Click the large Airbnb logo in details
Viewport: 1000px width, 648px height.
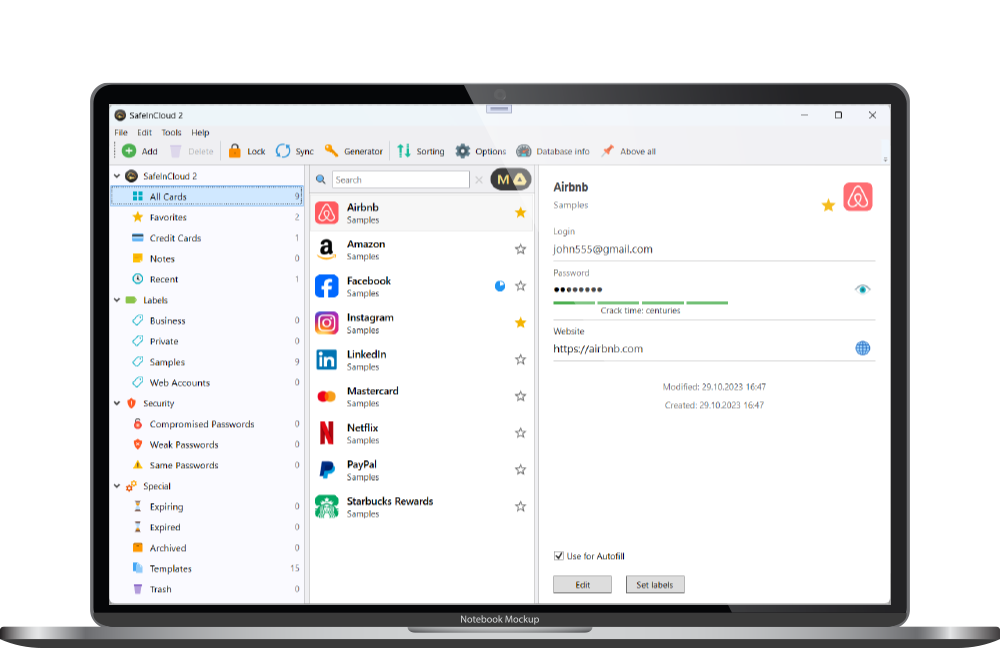(x=858, y=196)
